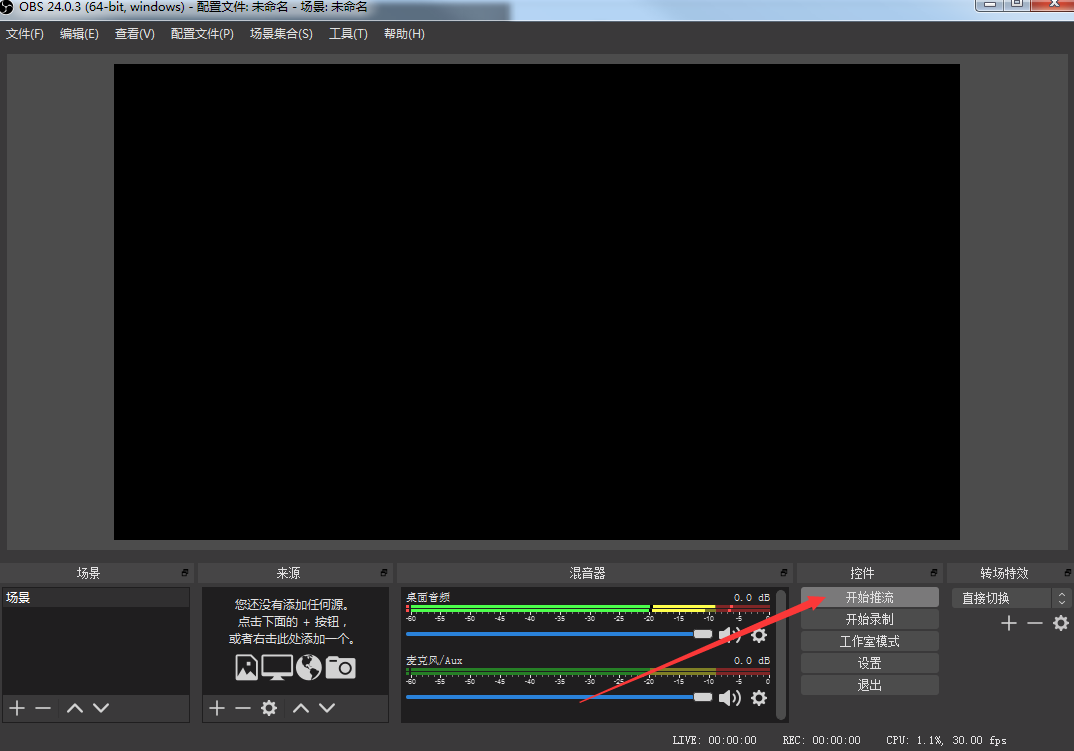Click 退出 to exit OBS

(870, 685)
